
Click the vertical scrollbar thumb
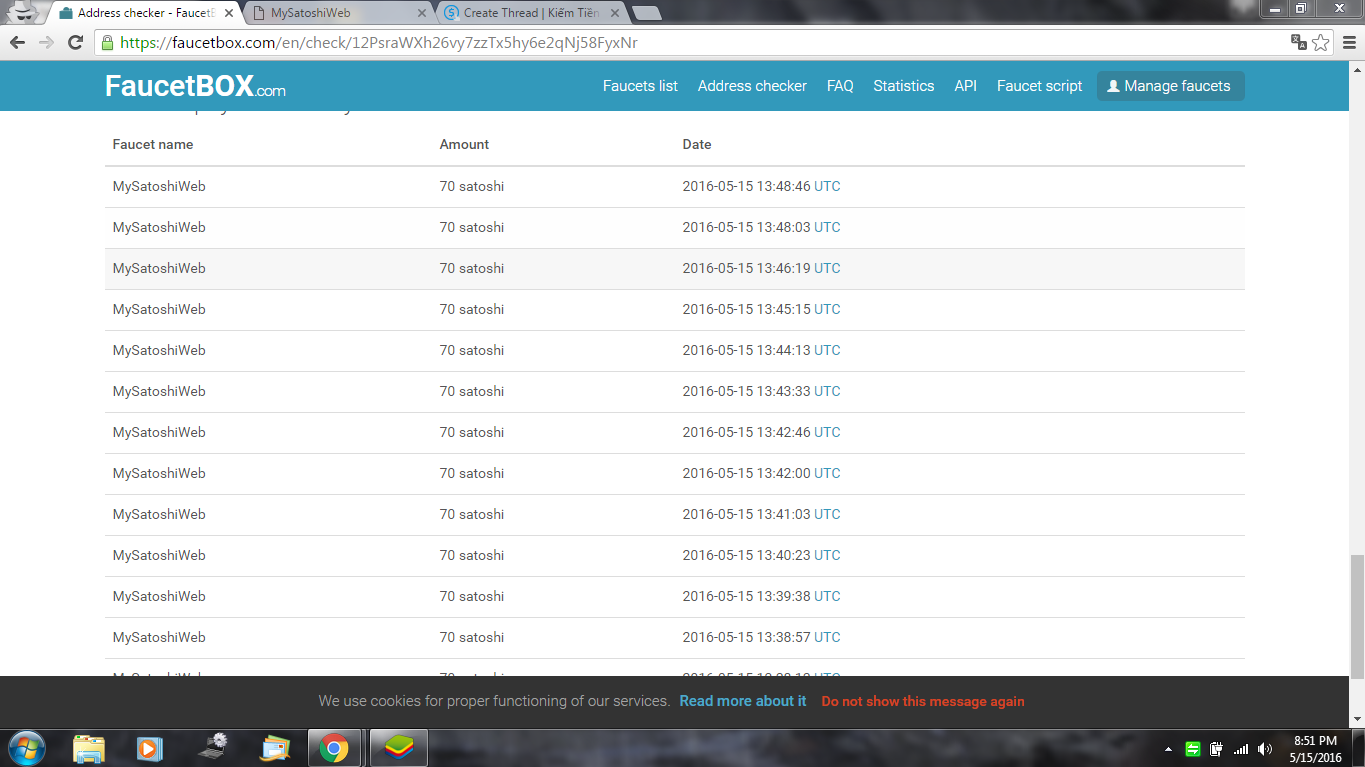point(1357,616)
